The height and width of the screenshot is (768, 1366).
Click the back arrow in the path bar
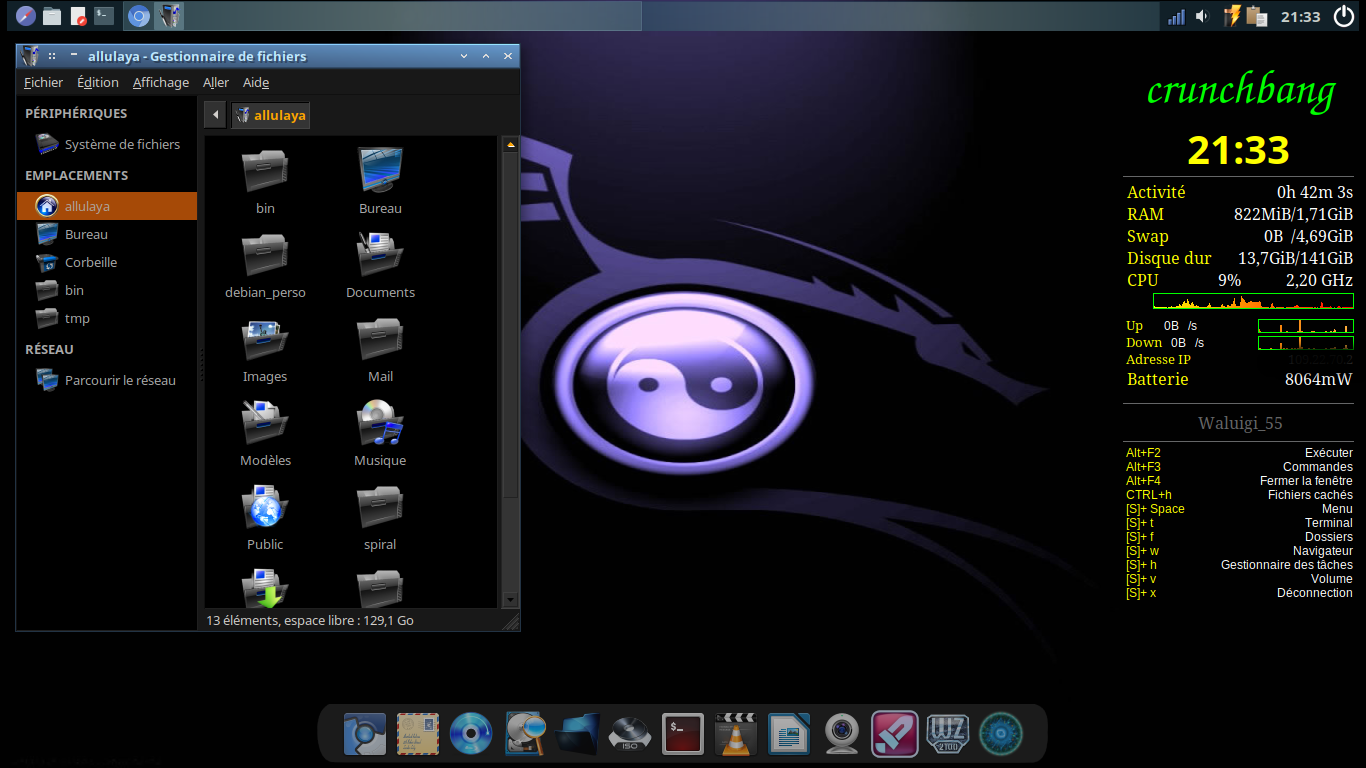[x=215, y=115]
